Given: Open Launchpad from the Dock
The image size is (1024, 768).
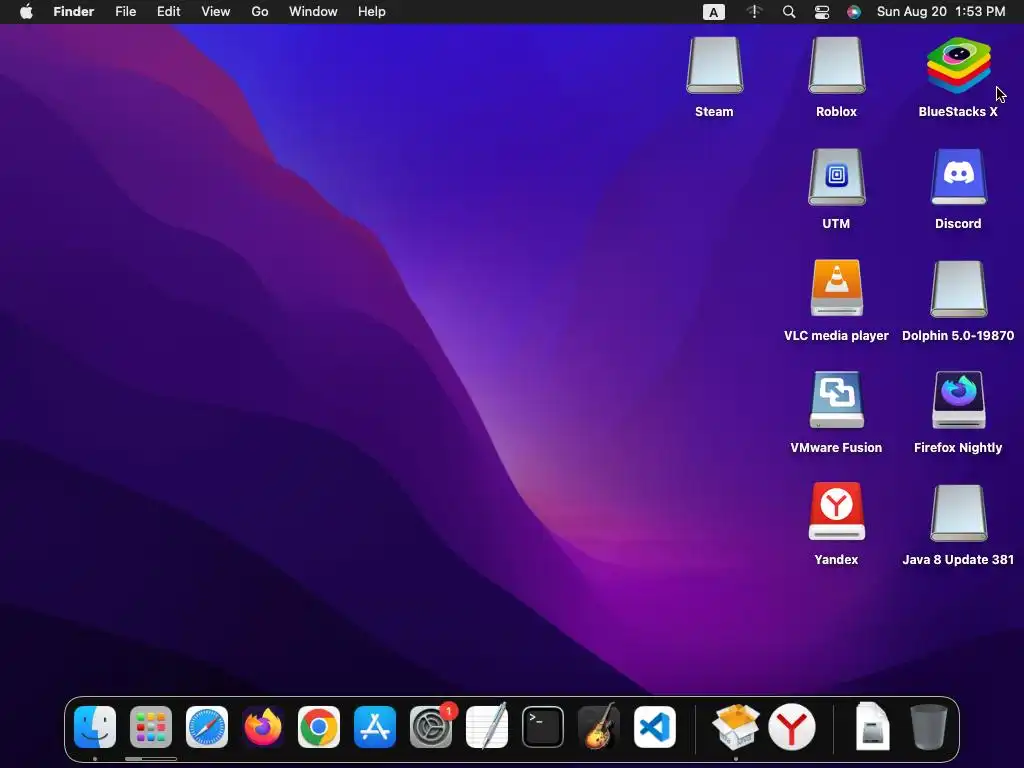Looking at the screenshot, I should pos(151,727).
